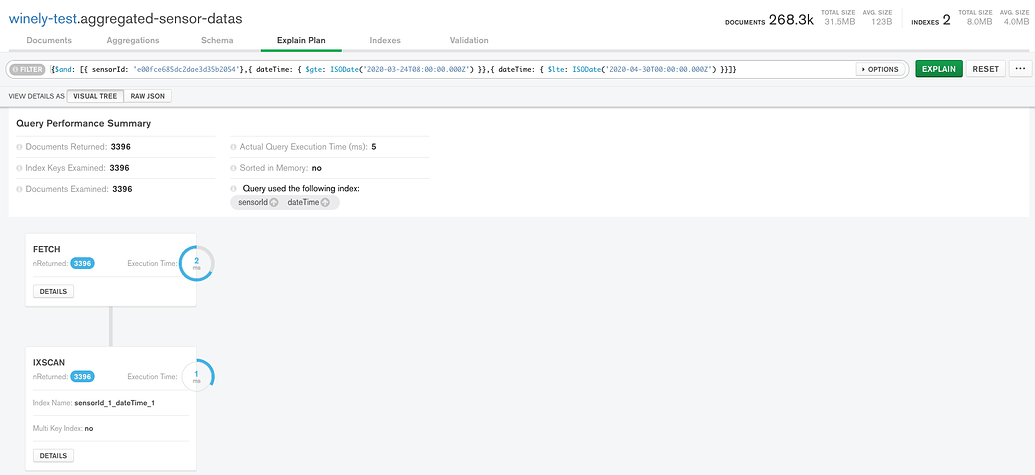The image size is (1035, 475).
Task: Click info icon beside Query used the following index
Action: click(234, 189)
